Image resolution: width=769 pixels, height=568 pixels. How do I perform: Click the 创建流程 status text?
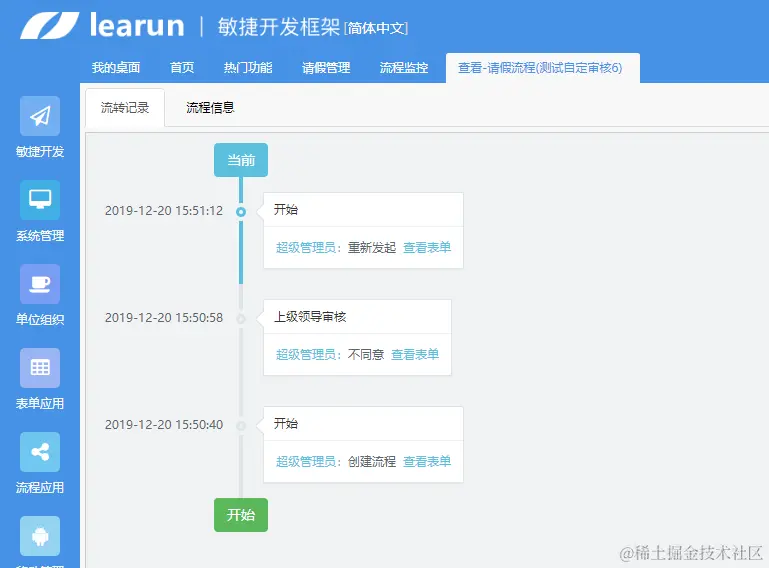coord(372,461)
